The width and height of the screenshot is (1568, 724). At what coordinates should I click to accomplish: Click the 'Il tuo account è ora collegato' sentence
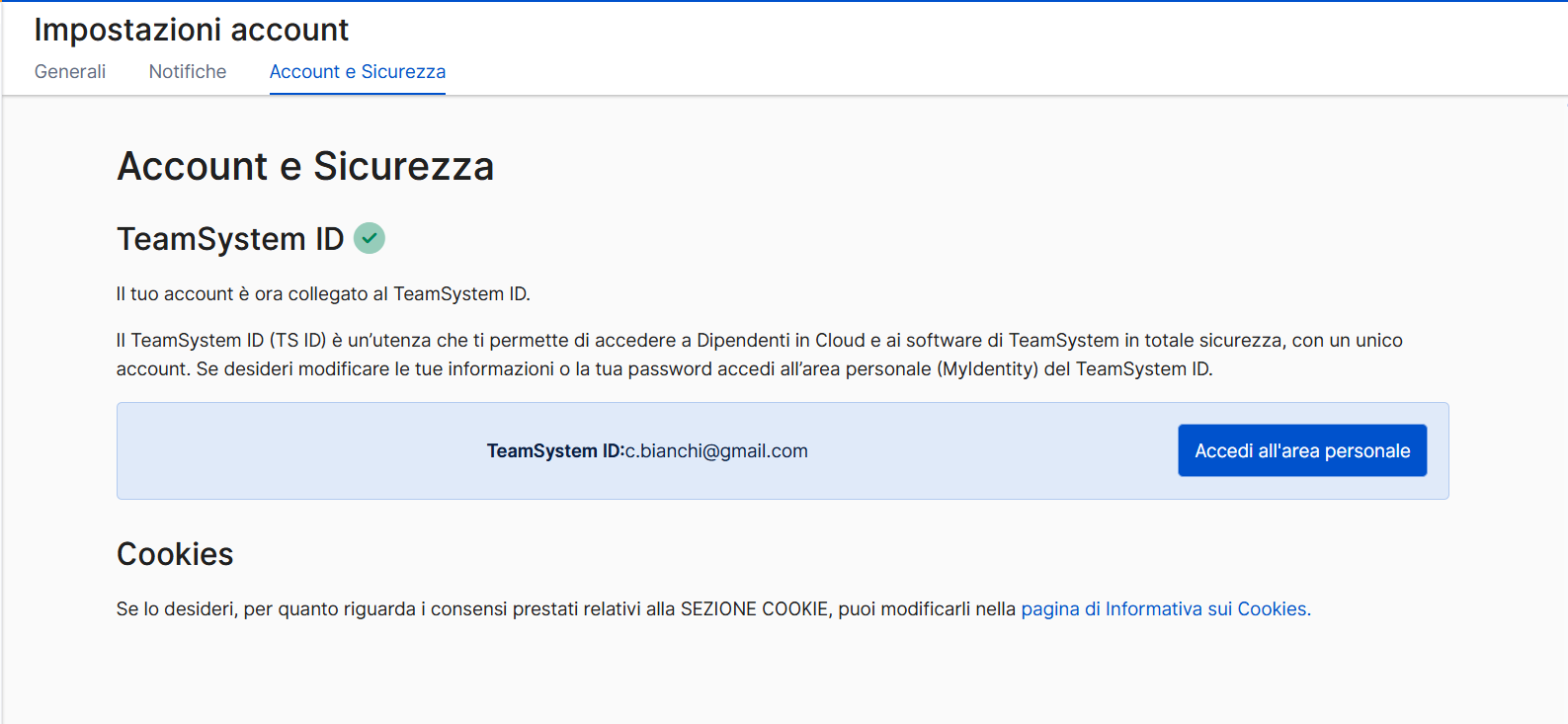point(323,294)
